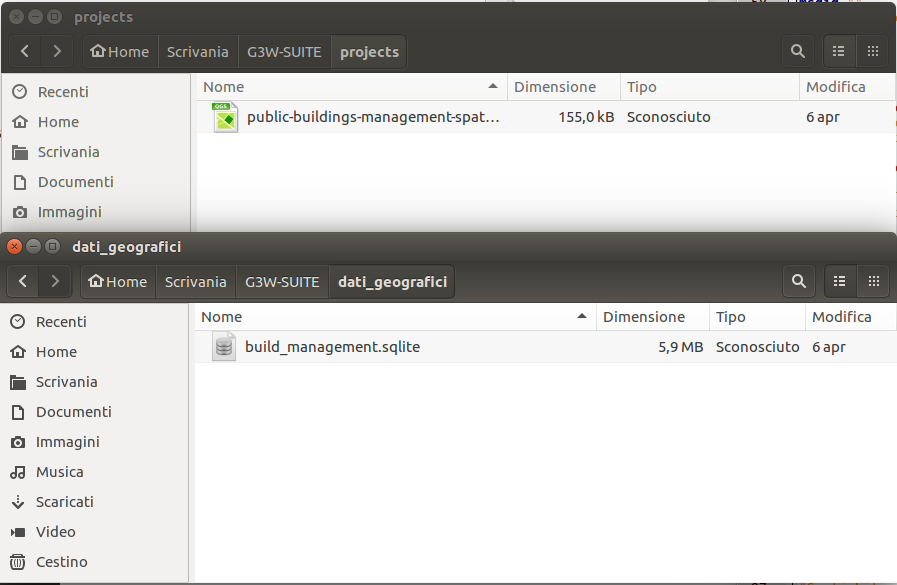Click dati_geografici breadcrumb in path bar
The width and height of the screenshot is (897, 585).
pyautogui.click(x=392, y=282)
